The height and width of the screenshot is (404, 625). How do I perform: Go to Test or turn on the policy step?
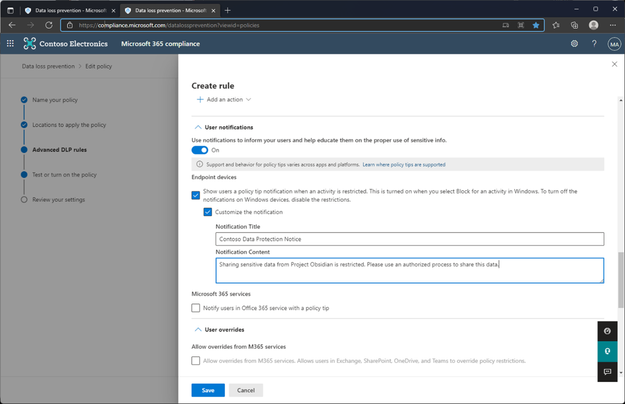(x=64, y=175)
